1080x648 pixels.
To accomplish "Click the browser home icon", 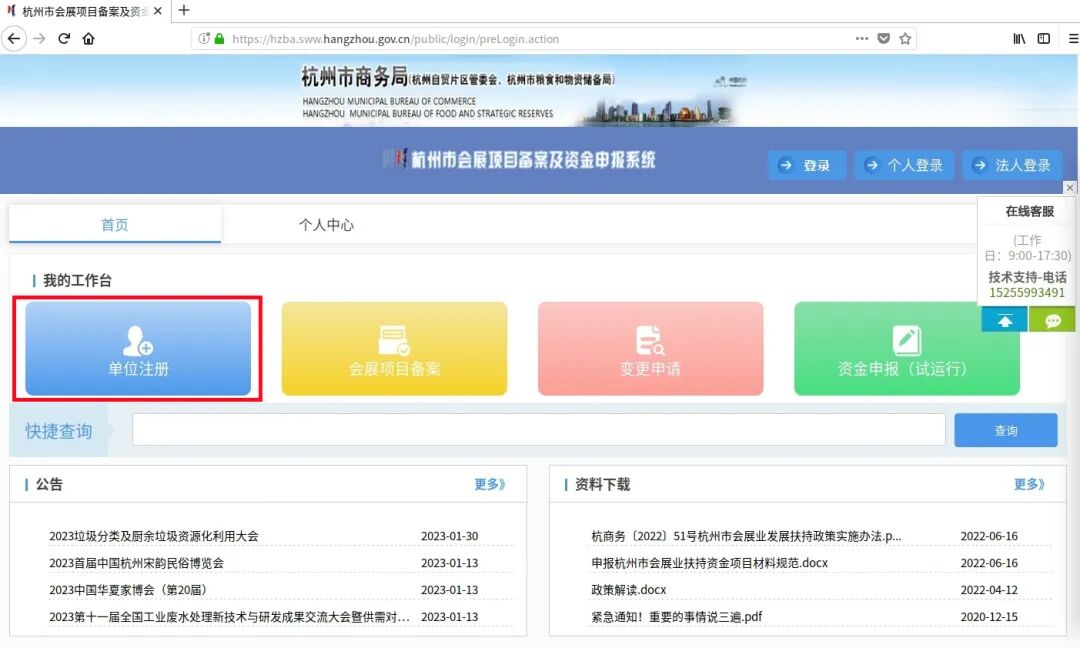I will click(x=88, y=38).
